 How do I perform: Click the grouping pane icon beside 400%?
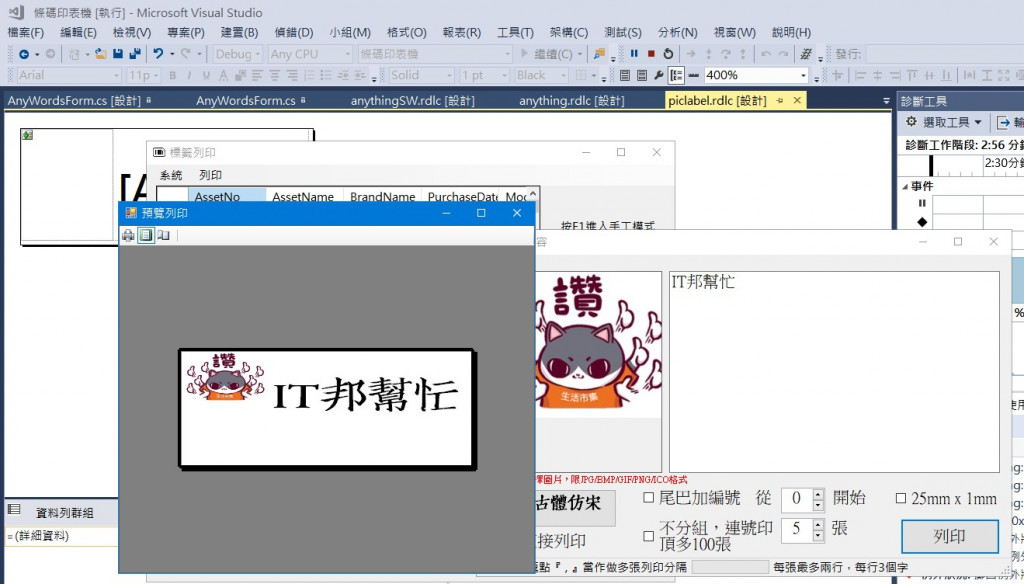(676, 75)
